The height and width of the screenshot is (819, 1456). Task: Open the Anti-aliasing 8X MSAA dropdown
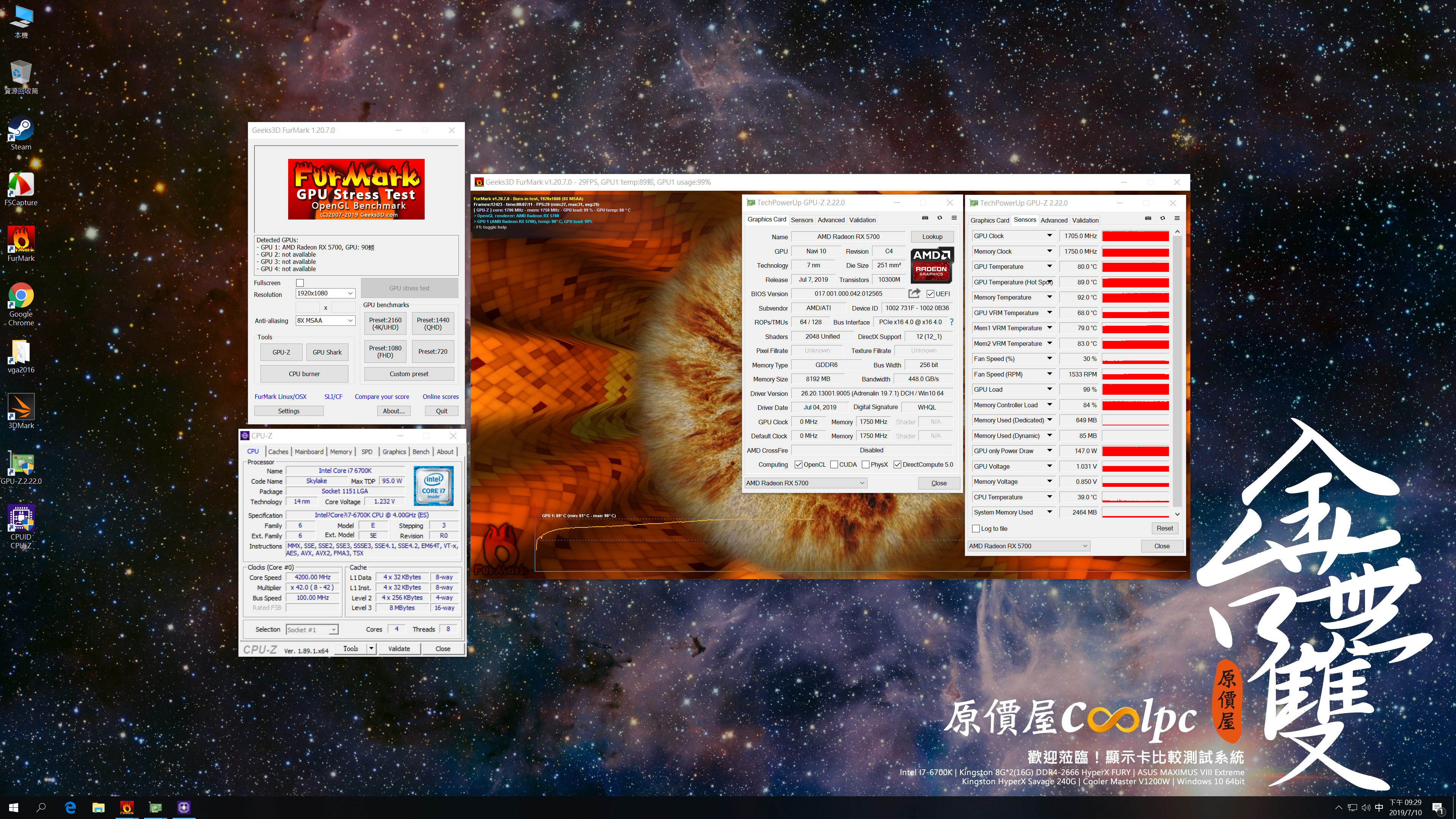pos(326,320)
